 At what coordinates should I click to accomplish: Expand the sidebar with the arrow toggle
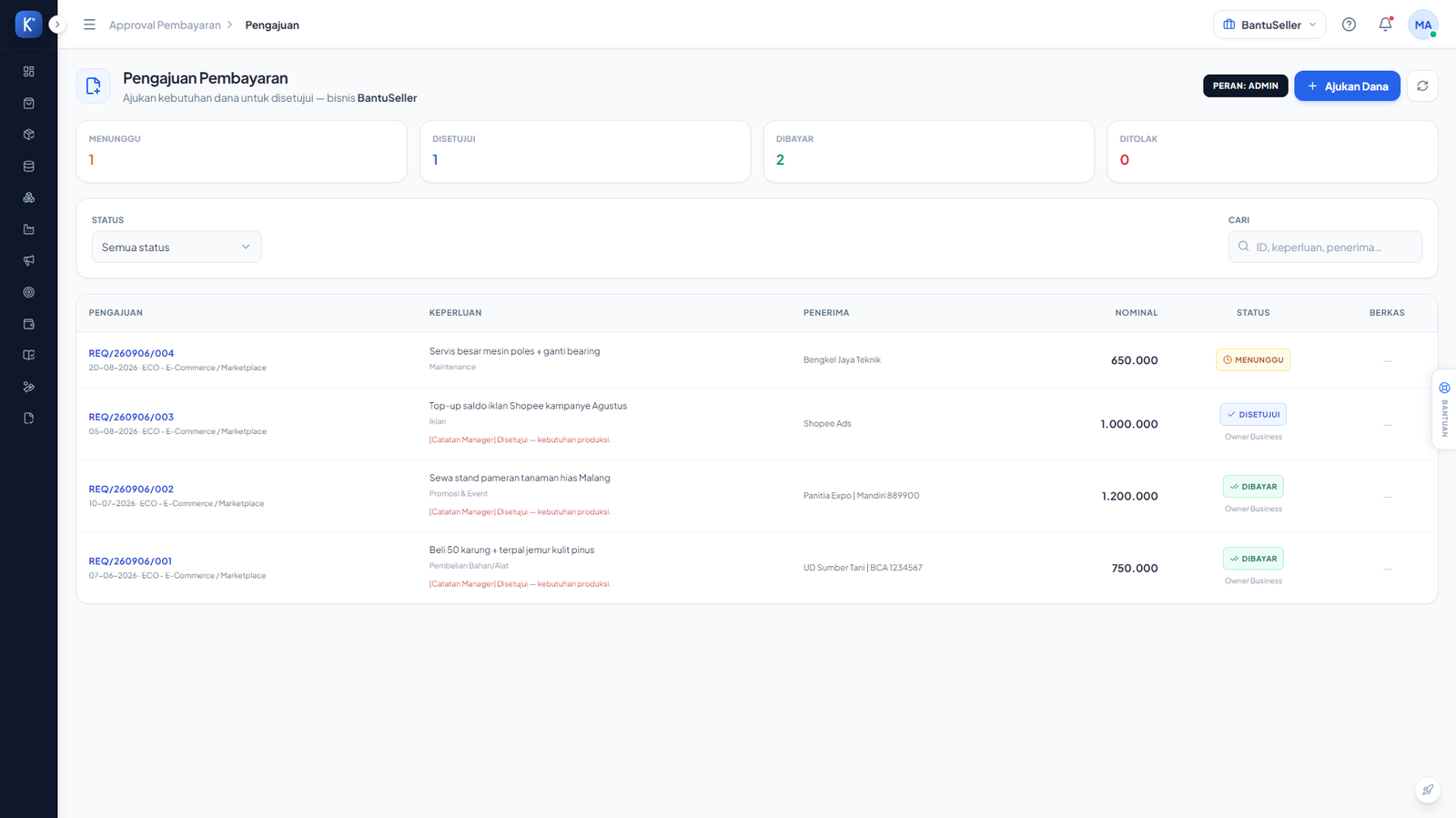pos(57,25)
